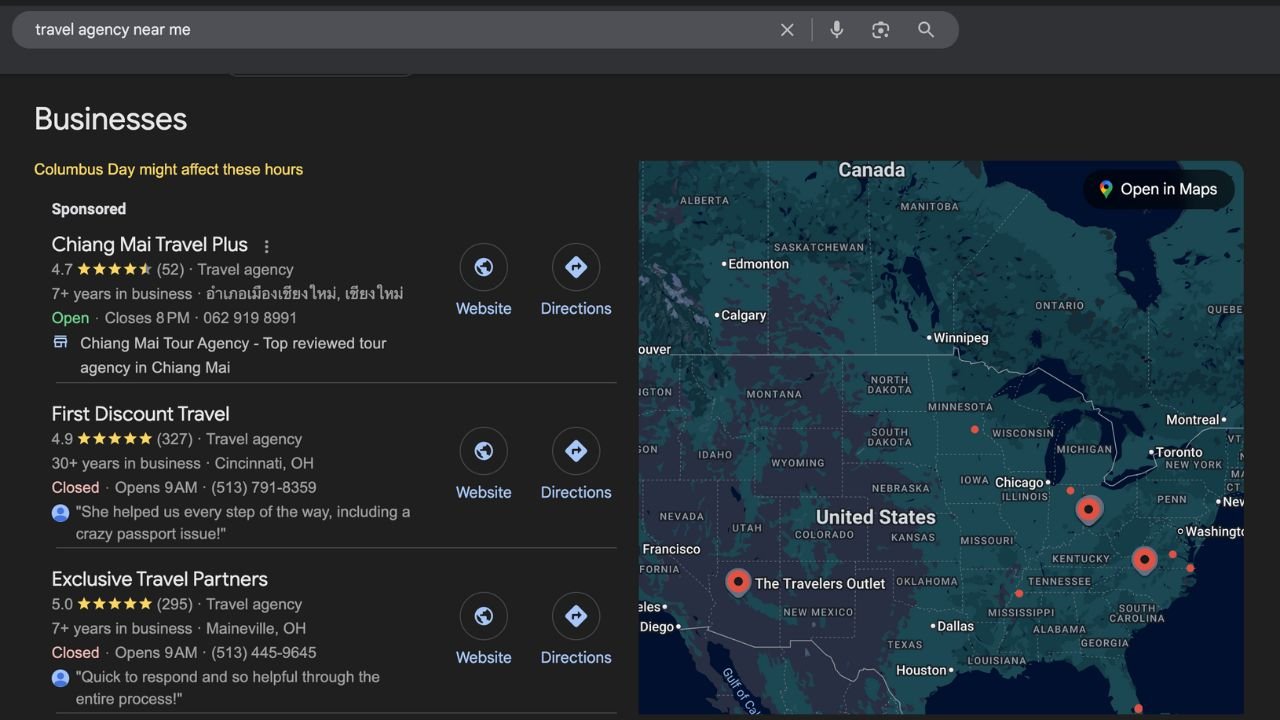Screen dimensions: 1280x720
Task: Open Exclusive Travel Partners website
Action: click(484, 617)
